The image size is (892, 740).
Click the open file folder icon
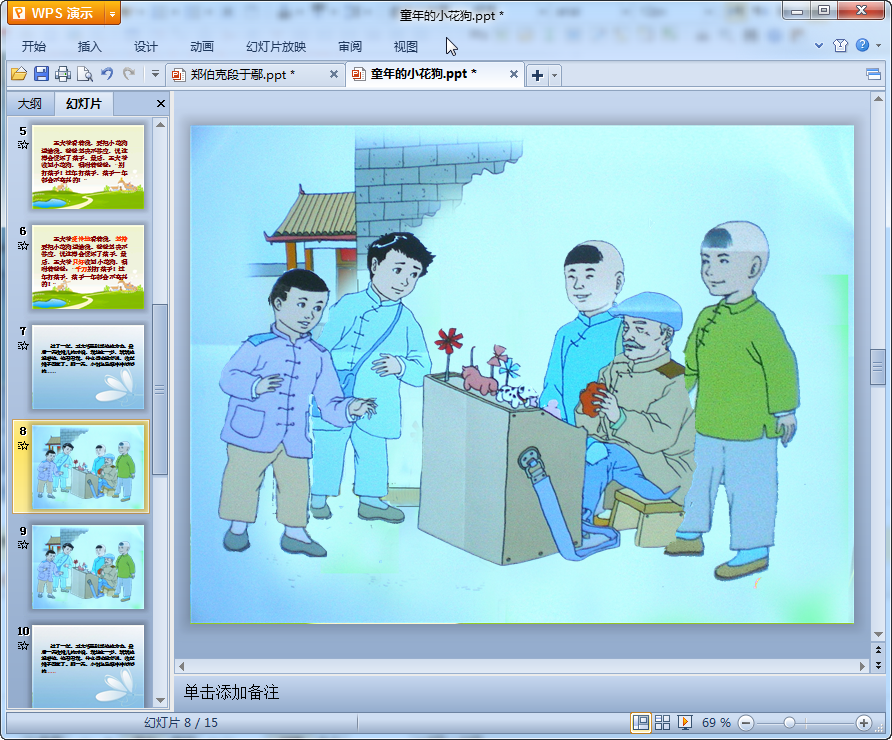coord(19,73)
